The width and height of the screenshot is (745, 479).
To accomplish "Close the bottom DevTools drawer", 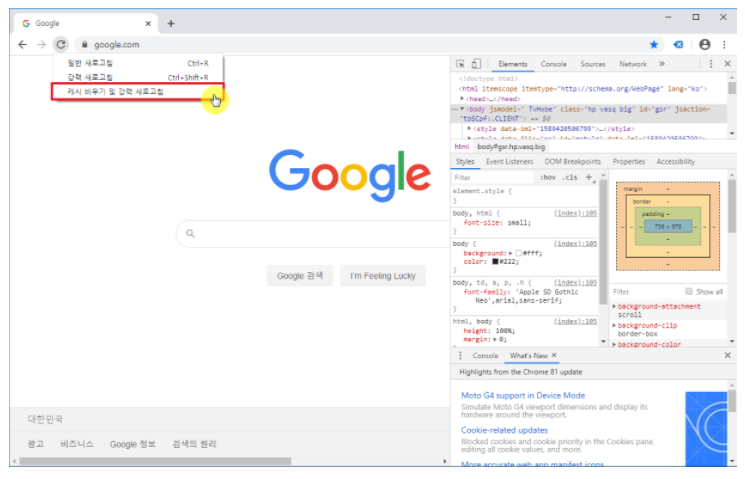I will [x=727, y=355].
